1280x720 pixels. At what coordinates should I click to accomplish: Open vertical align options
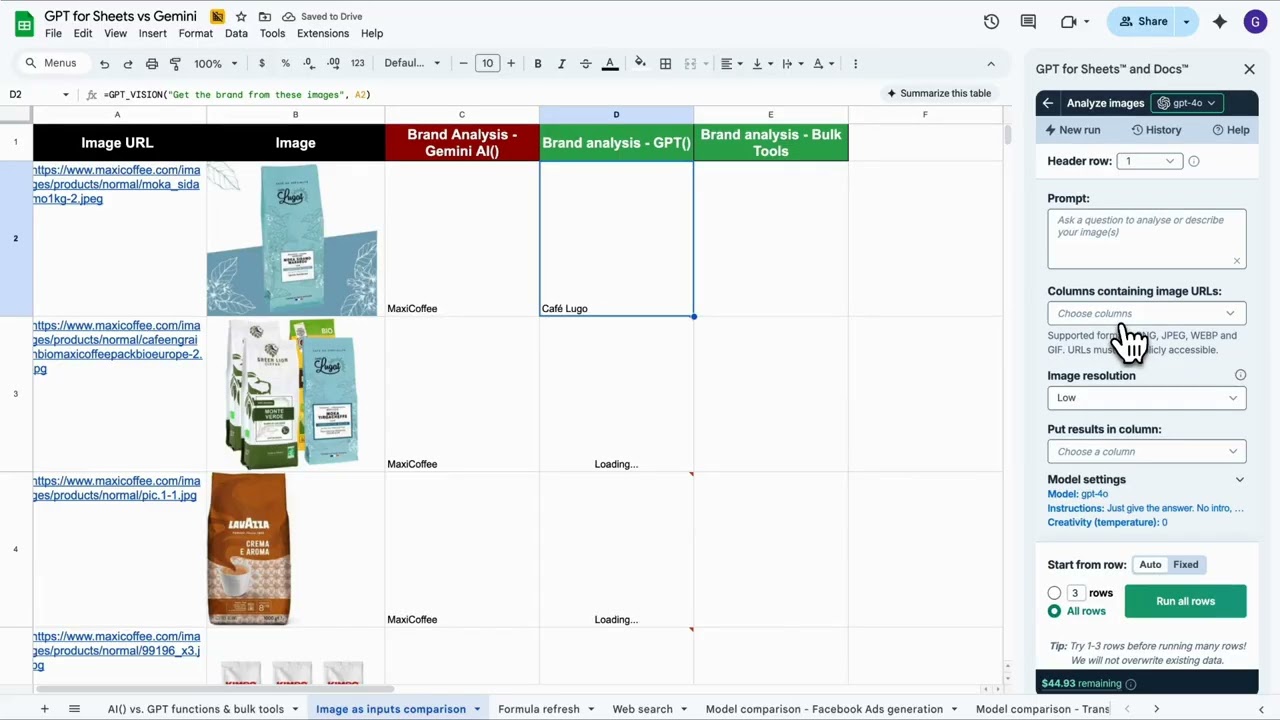[762, 63]
